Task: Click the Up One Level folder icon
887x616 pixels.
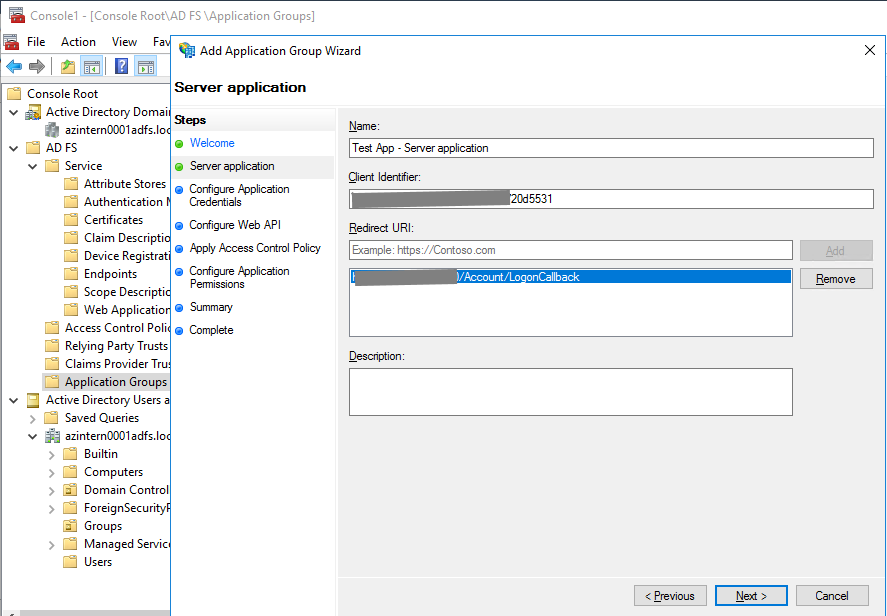Action: tap(67, 67)
